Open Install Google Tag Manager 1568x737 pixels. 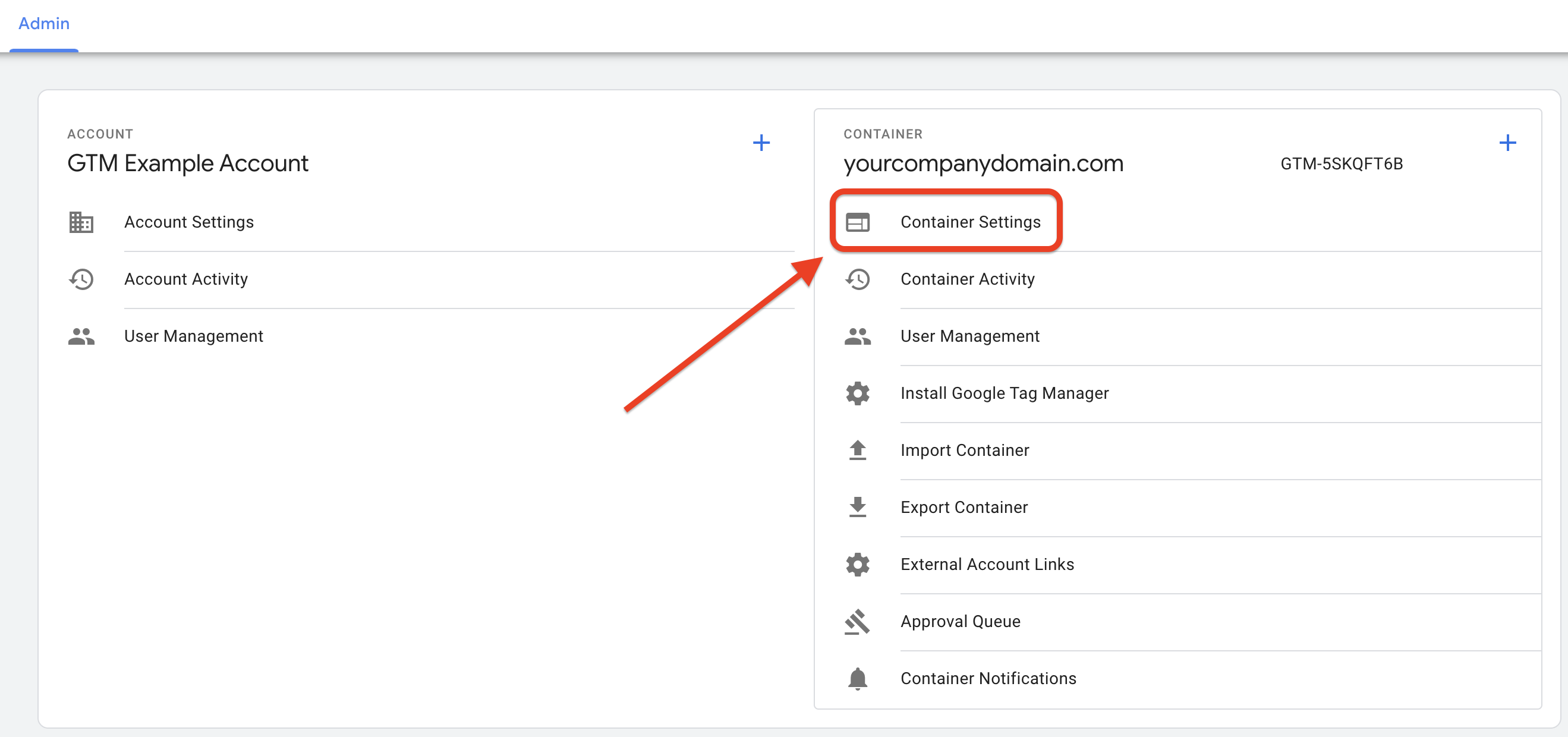pos(1005,393)
